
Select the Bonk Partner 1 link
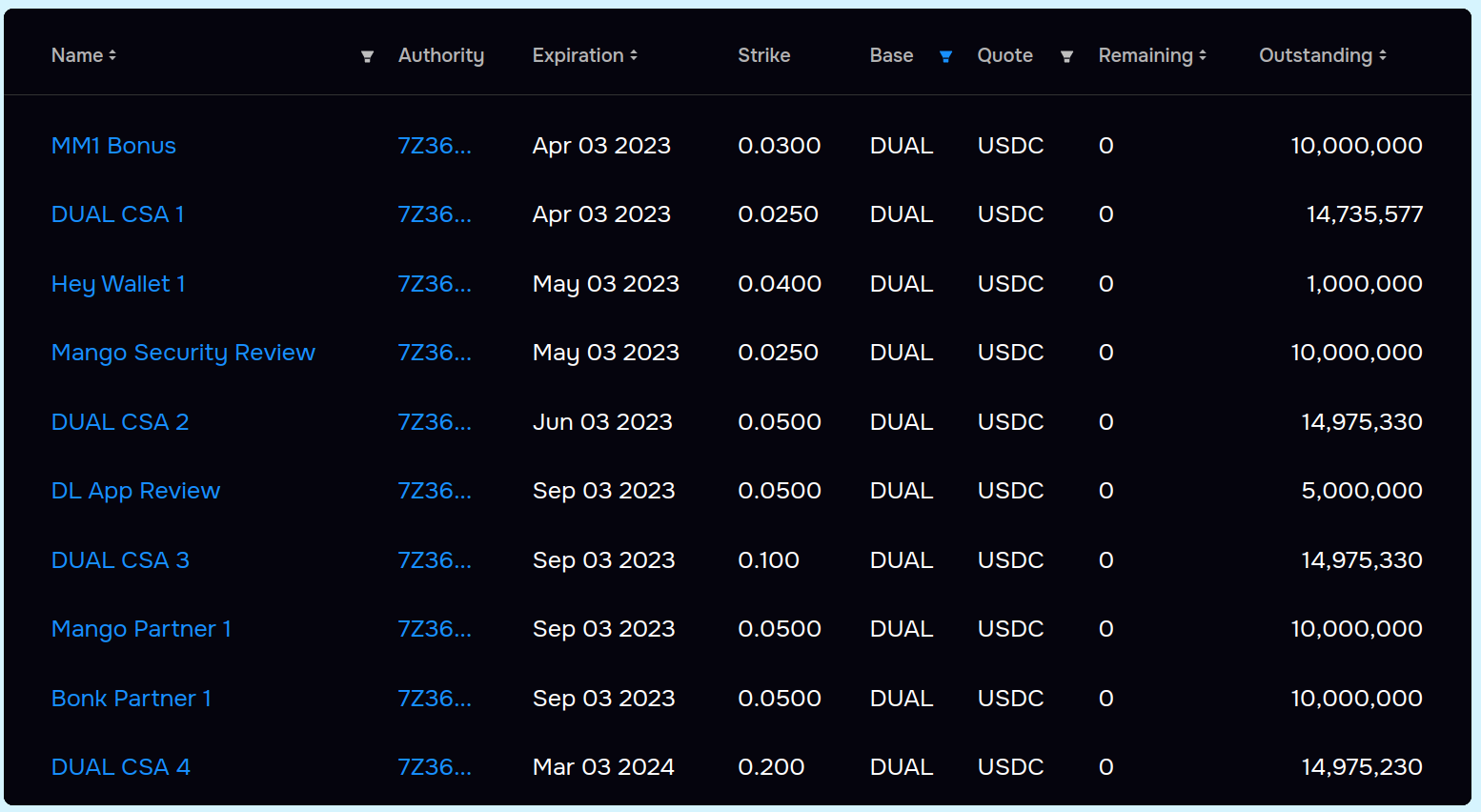click(132, 699)
